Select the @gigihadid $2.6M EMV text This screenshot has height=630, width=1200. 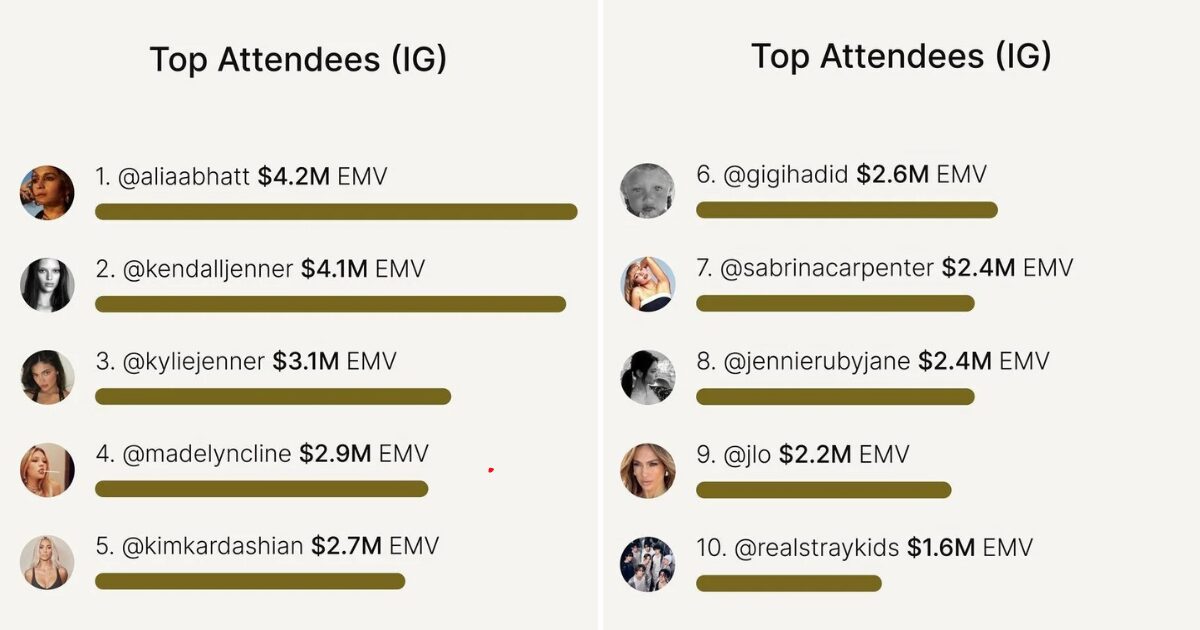841,175
